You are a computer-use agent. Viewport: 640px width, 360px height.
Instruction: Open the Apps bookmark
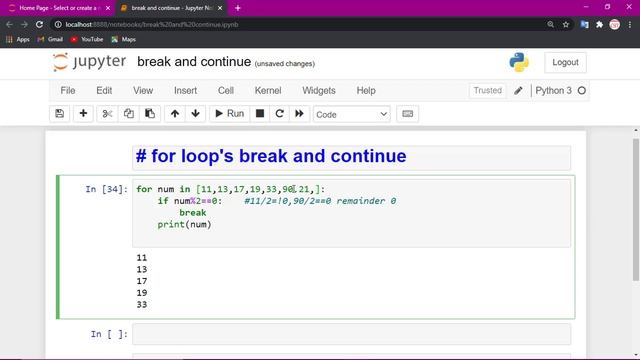pos(18,40)
